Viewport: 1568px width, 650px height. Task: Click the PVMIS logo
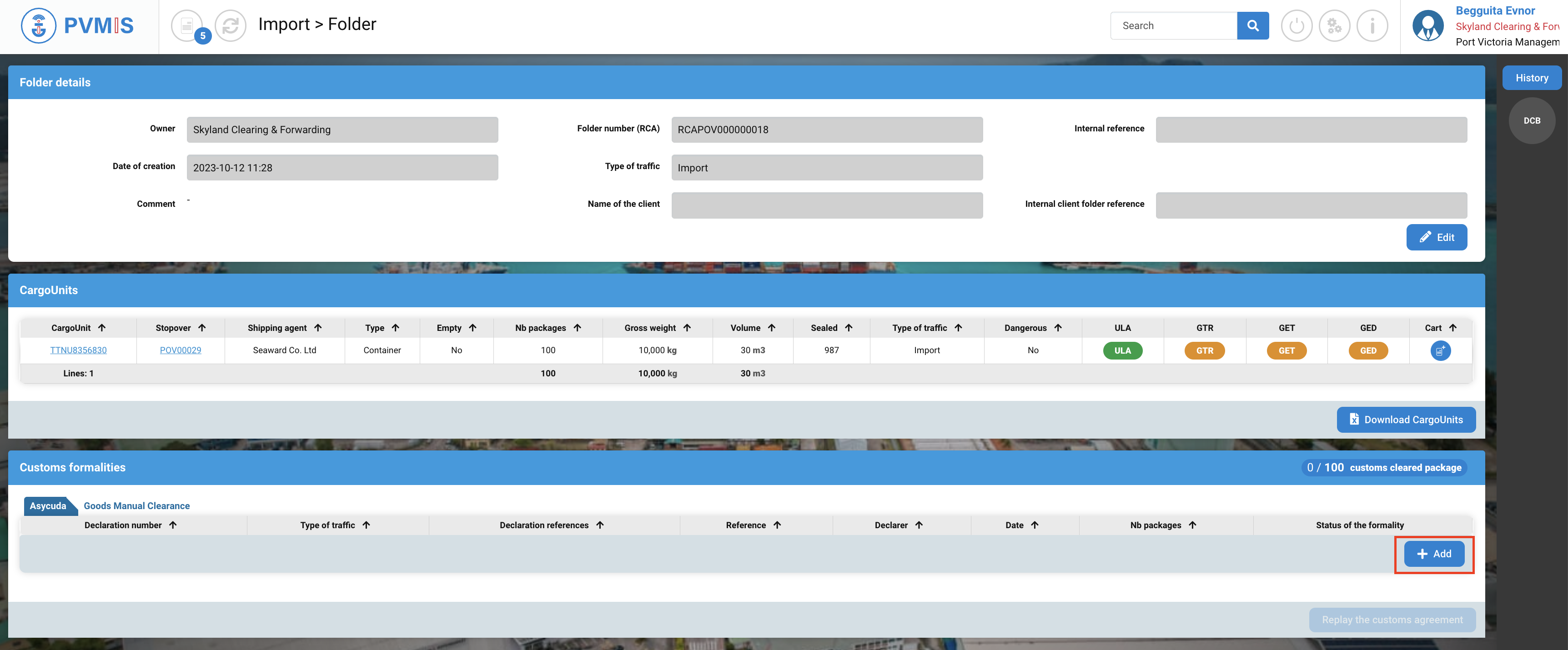(77, 25)
